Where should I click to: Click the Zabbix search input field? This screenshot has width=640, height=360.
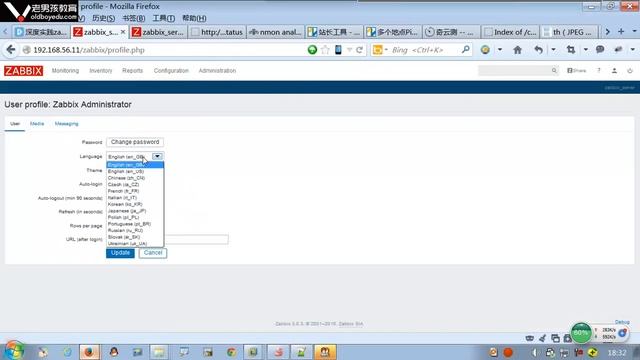[514, 71]
